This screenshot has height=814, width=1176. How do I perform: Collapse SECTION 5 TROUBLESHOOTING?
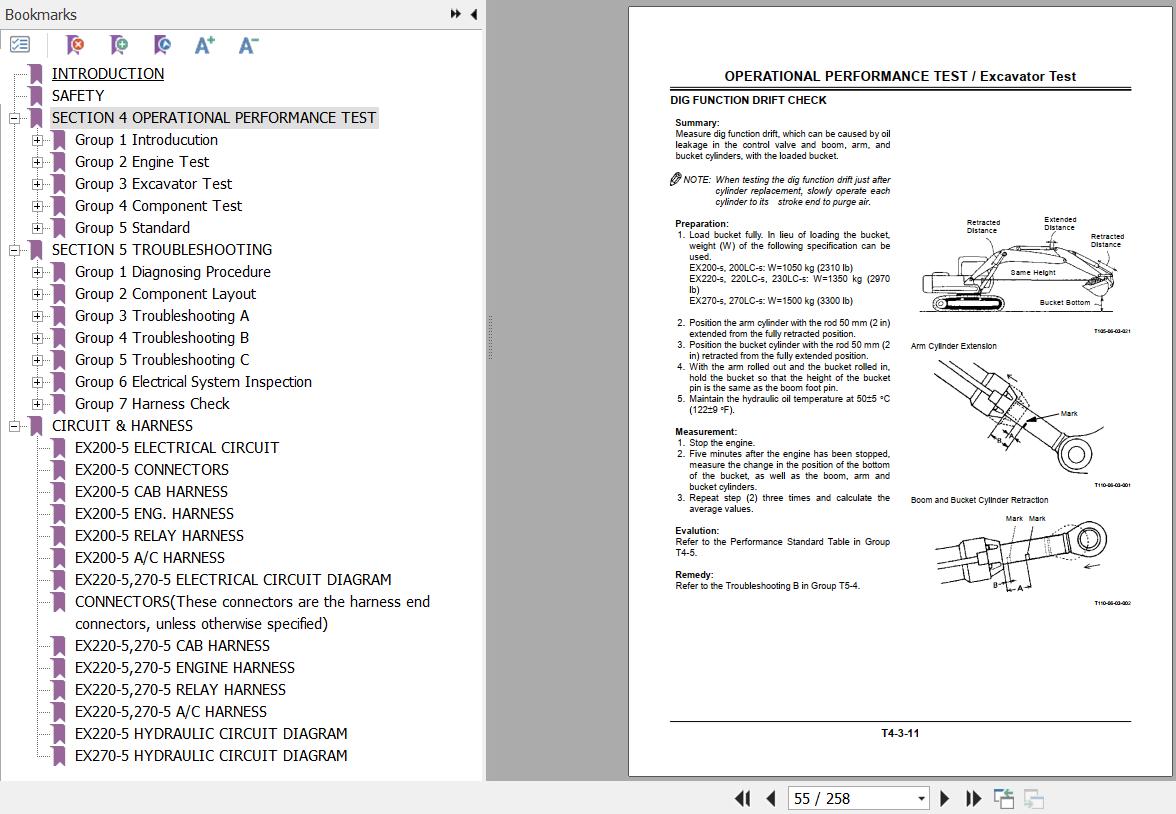point(14,250)
